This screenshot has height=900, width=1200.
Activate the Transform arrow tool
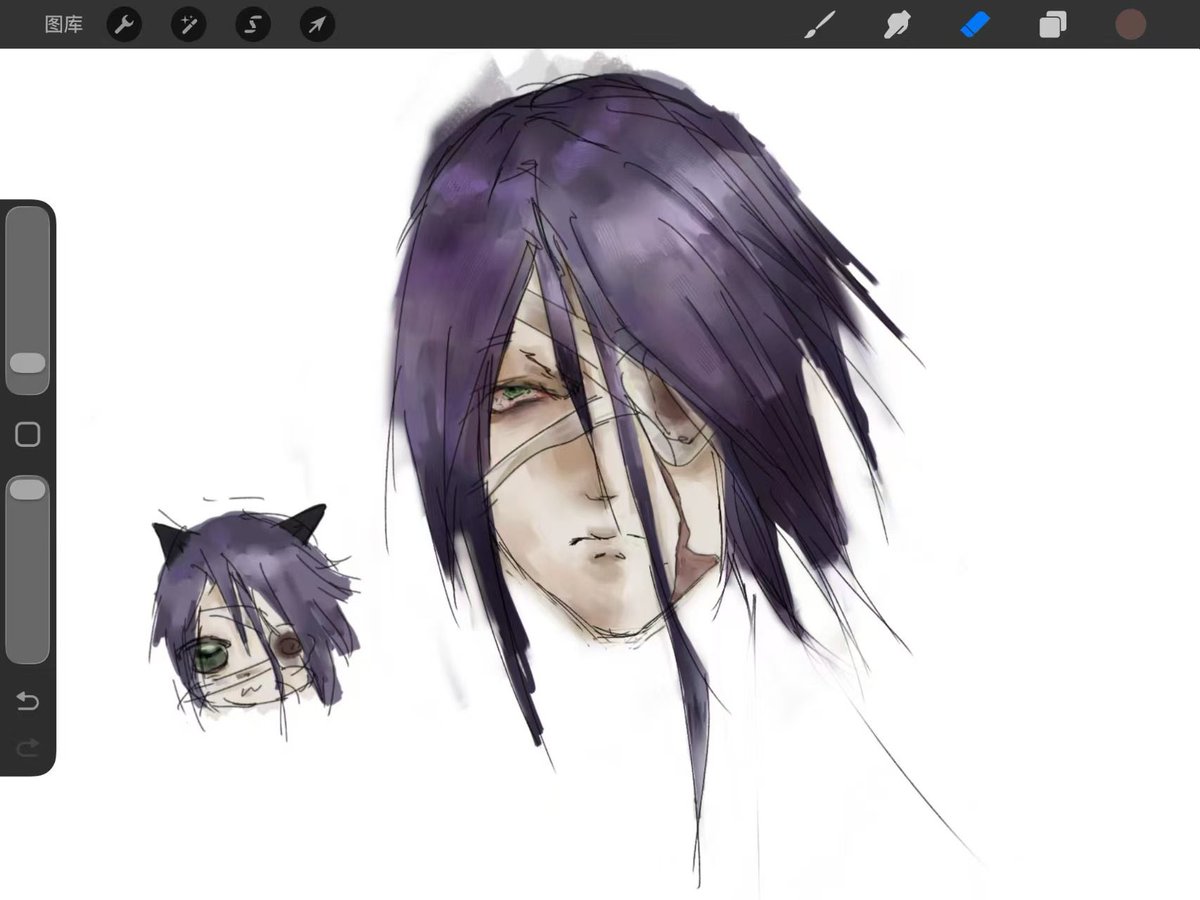tap(317, 24)
